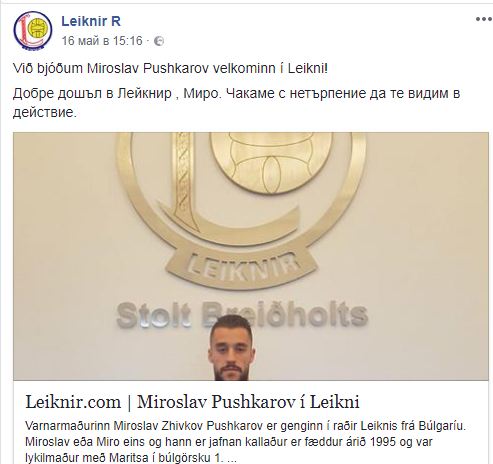493x464 pixels.
Task: Open the post timestamp 16 май в 15:16
Action: click(x=102, y=41)
